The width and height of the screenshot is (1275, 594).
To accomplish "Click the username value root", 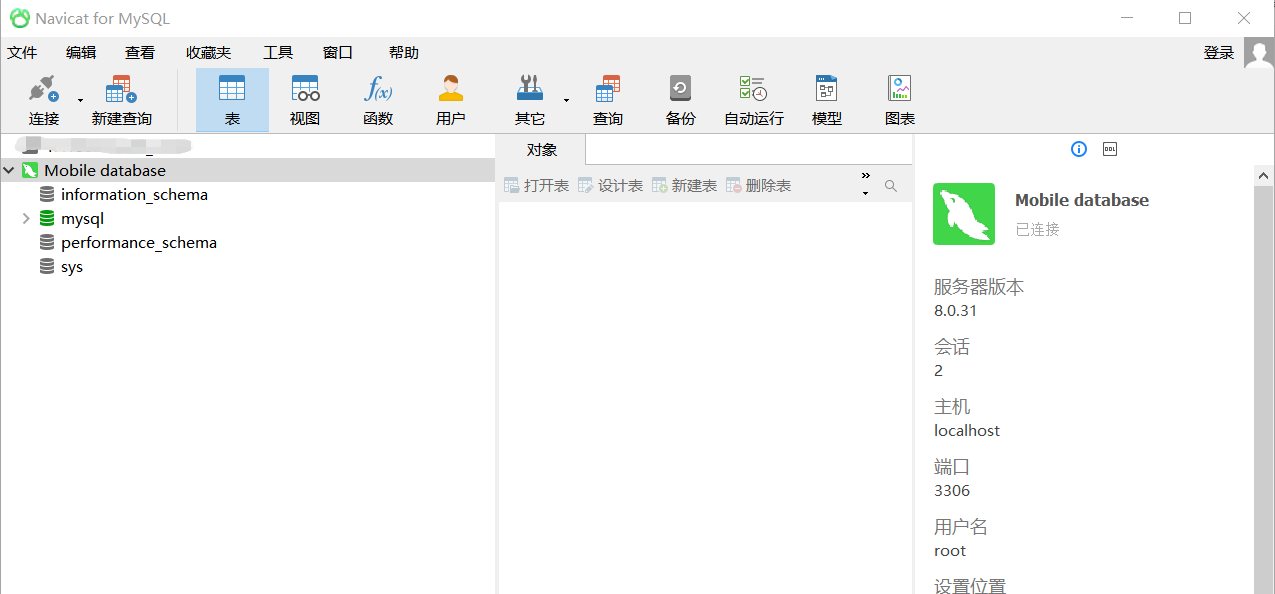I will coord(950,551).
